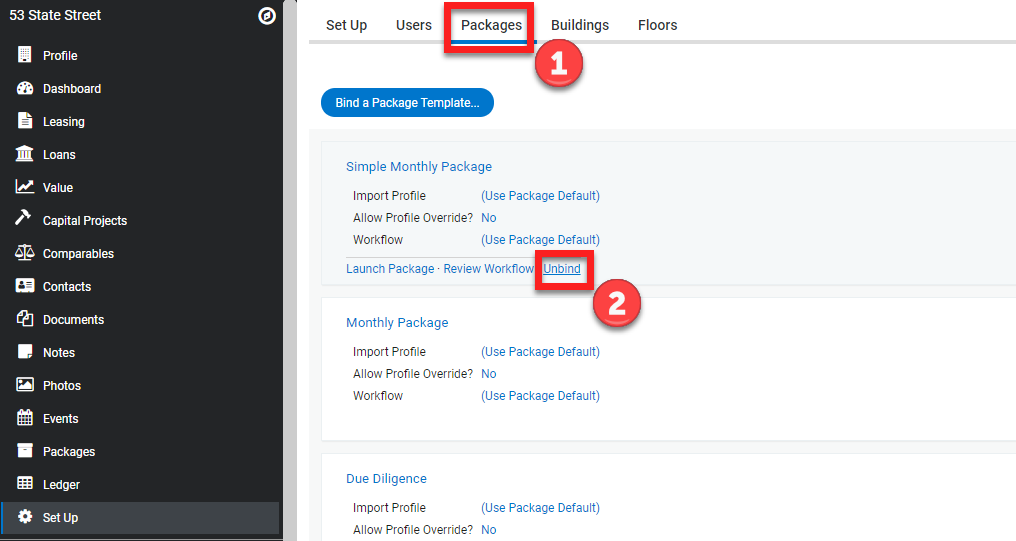Screen dimensions: 1016x541
Task: Edit Import Profile value for Due Diligence
Action: pyautogui.click(x=540, y=508)
